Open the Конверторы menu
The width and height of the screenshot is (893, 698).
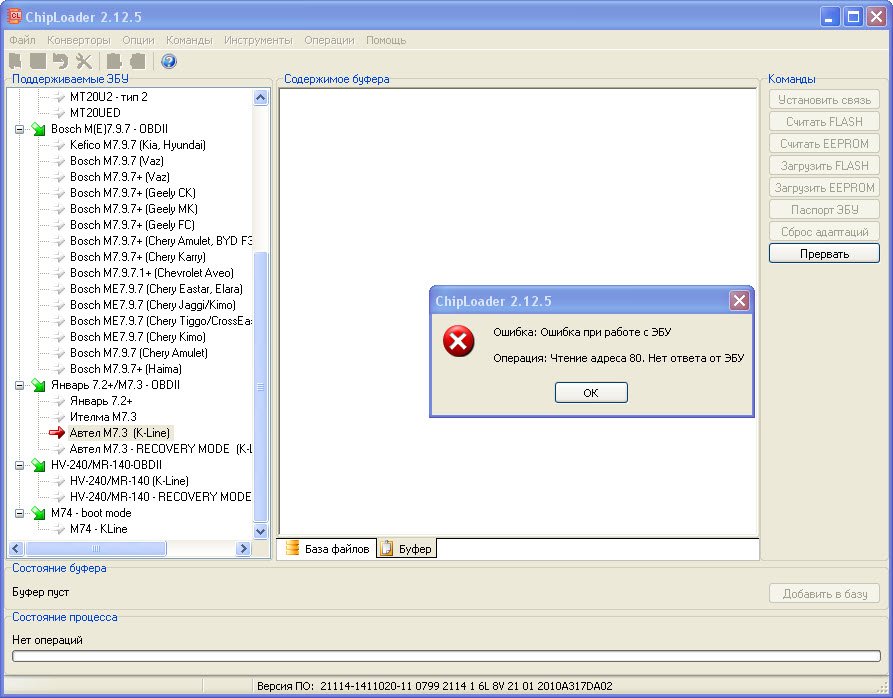pyautogui.click(x=78, y=40)
